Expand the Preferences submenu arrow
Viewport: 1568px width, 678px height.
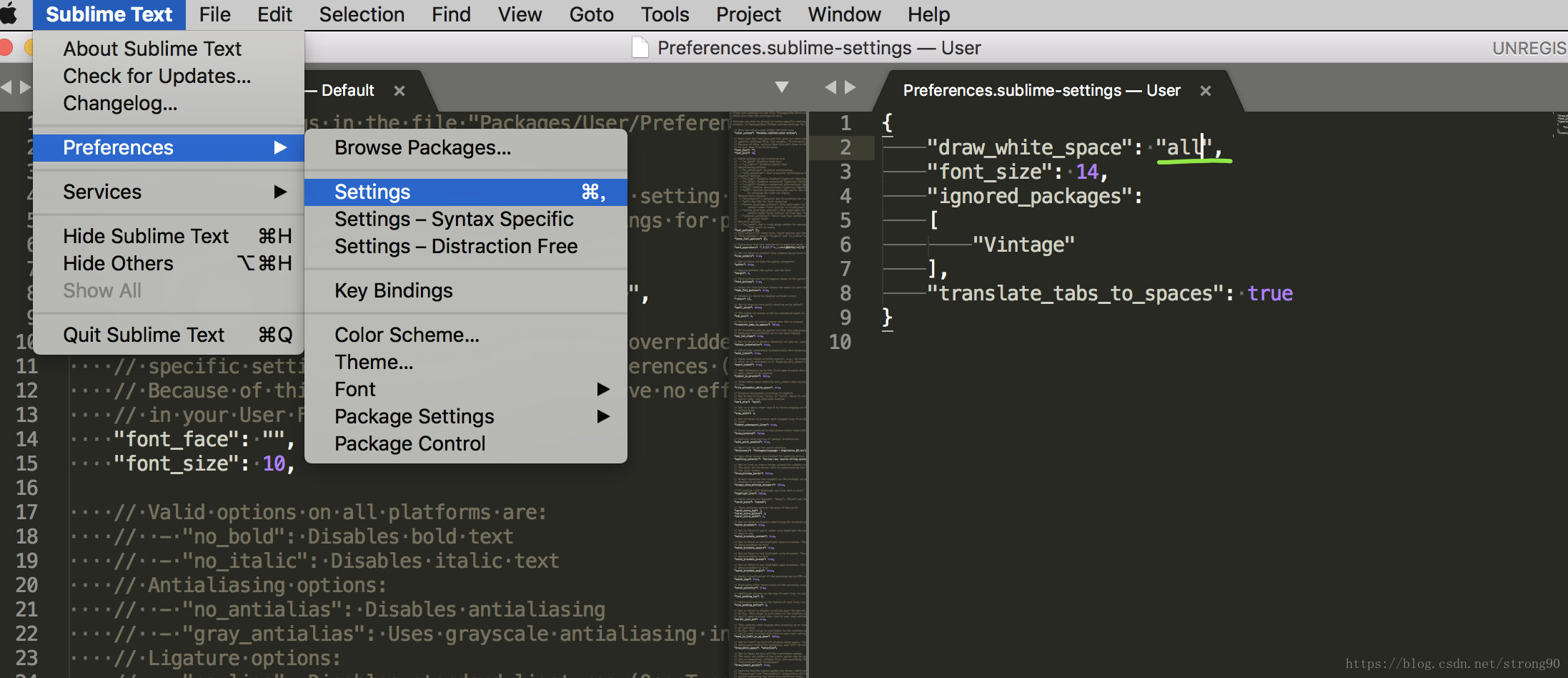280,147
